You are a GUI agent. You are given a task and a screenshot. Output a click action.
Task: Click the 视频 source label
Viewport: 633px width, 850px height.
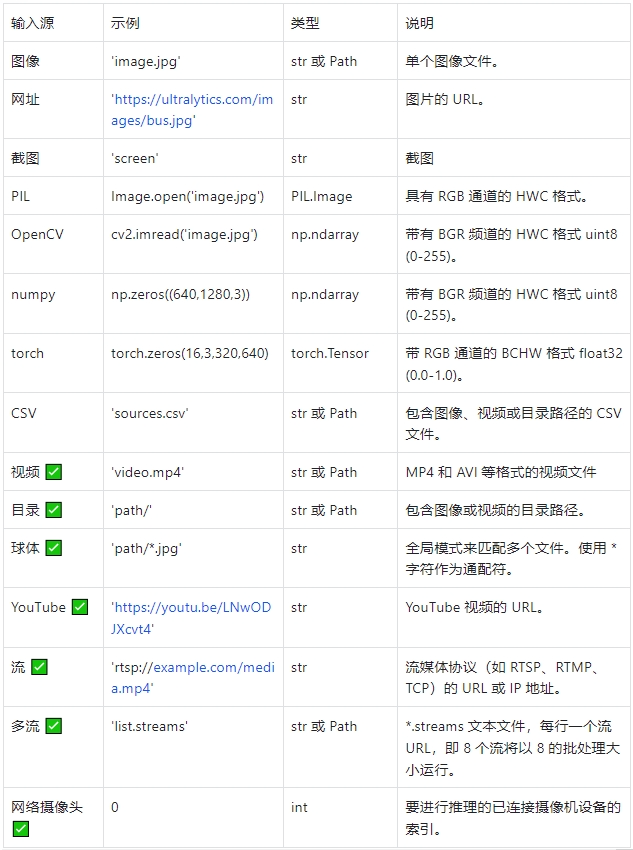(x=25, y=472)
